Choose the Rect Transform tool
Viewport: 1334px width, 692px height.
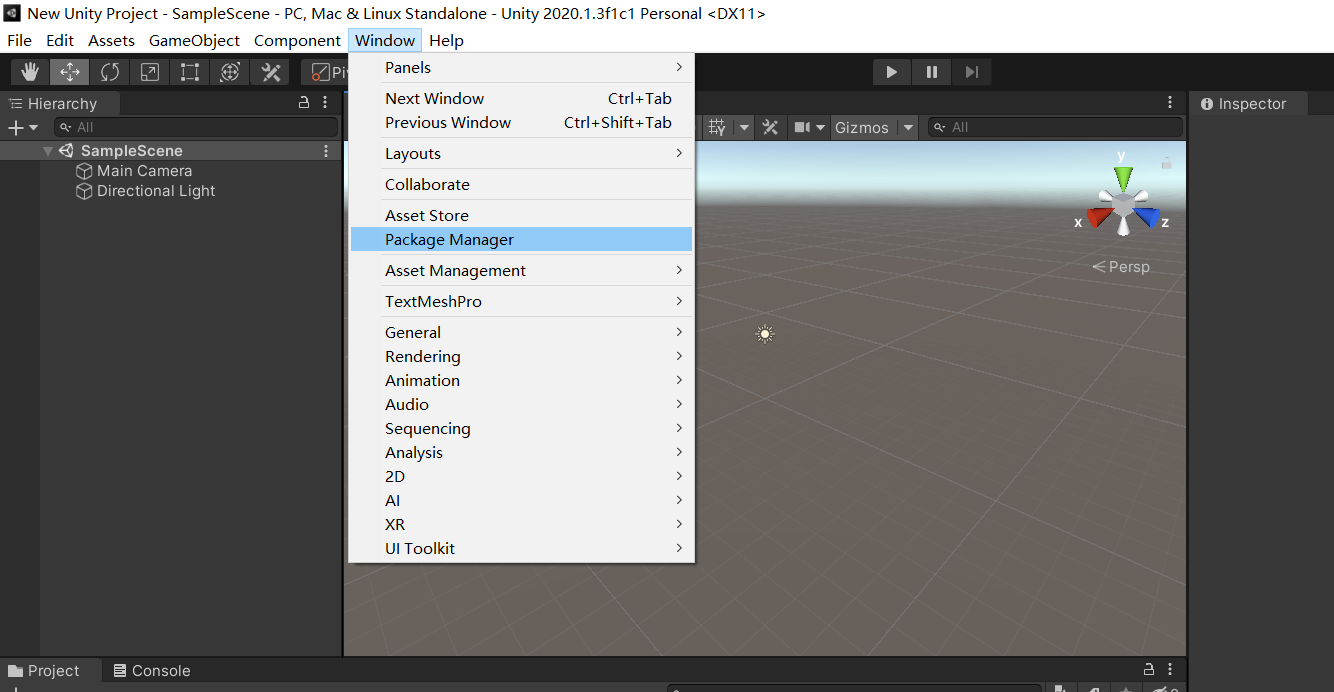coord(188,71)
